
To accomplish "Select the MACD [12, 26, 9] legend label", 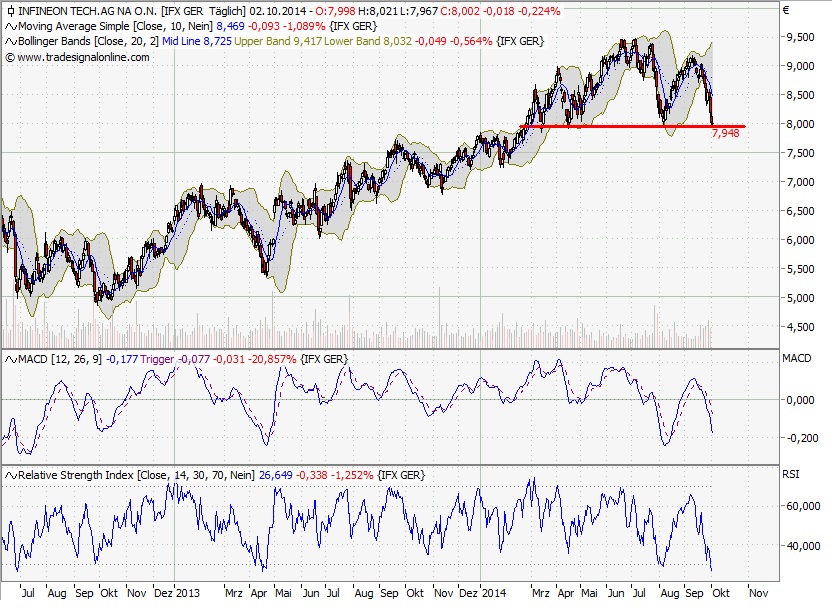I will (x=60, y=359).
